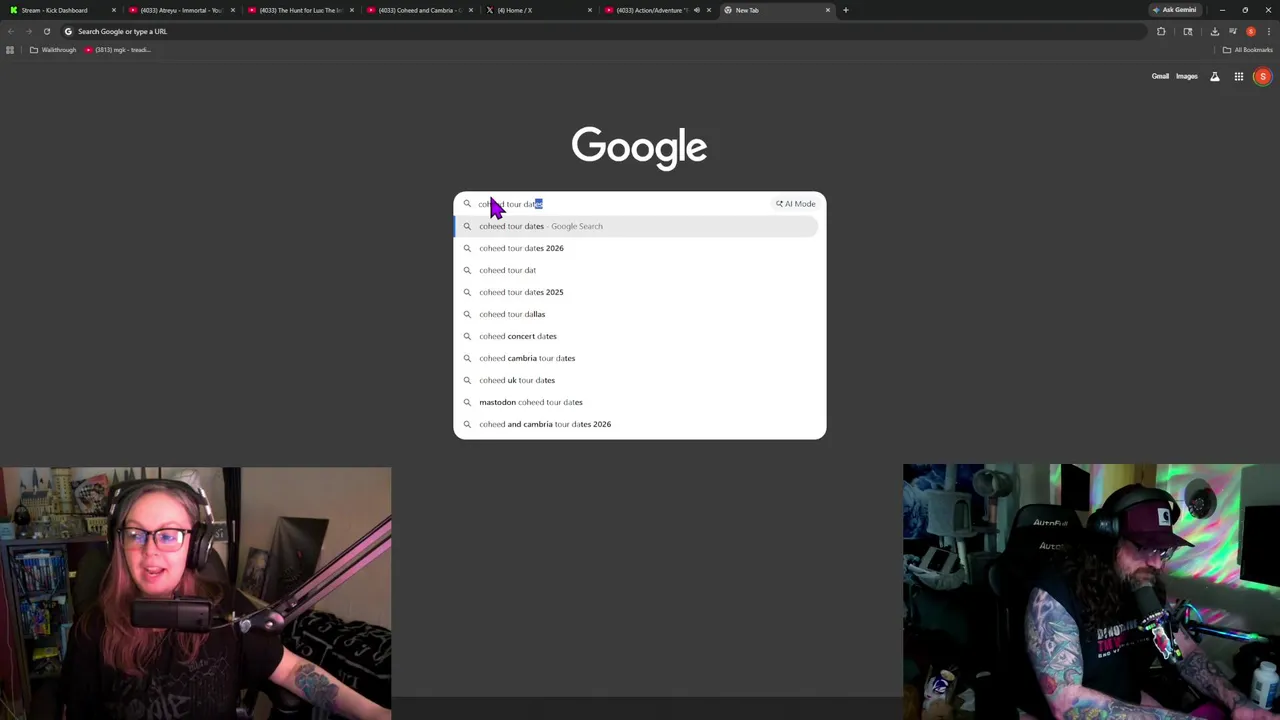The image size is (1280, 720).
Task: Click the Ask Gemini button
Action: click(1174, 10)
